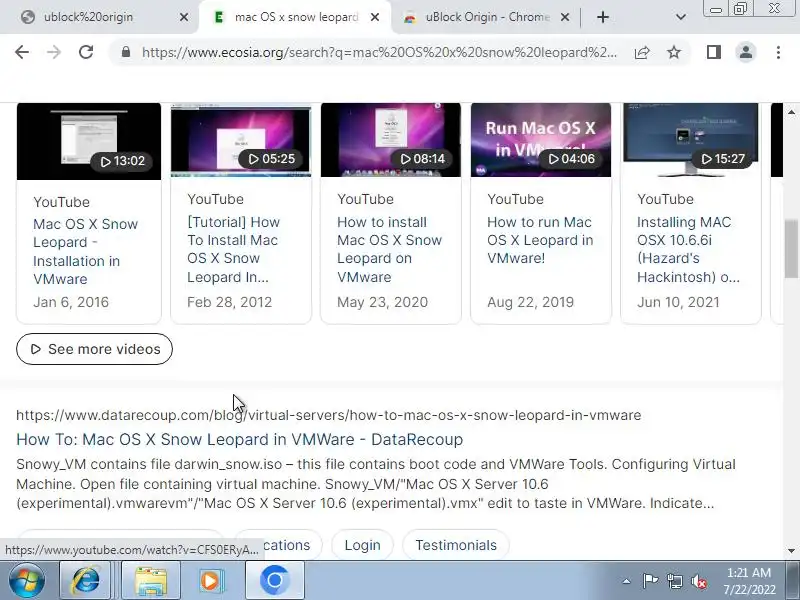Open How to install Mac OS X Snow Leopard on VMware
The height and width of the screenshot is (600, 800).
pyautogui.click(x=389, y=249)
